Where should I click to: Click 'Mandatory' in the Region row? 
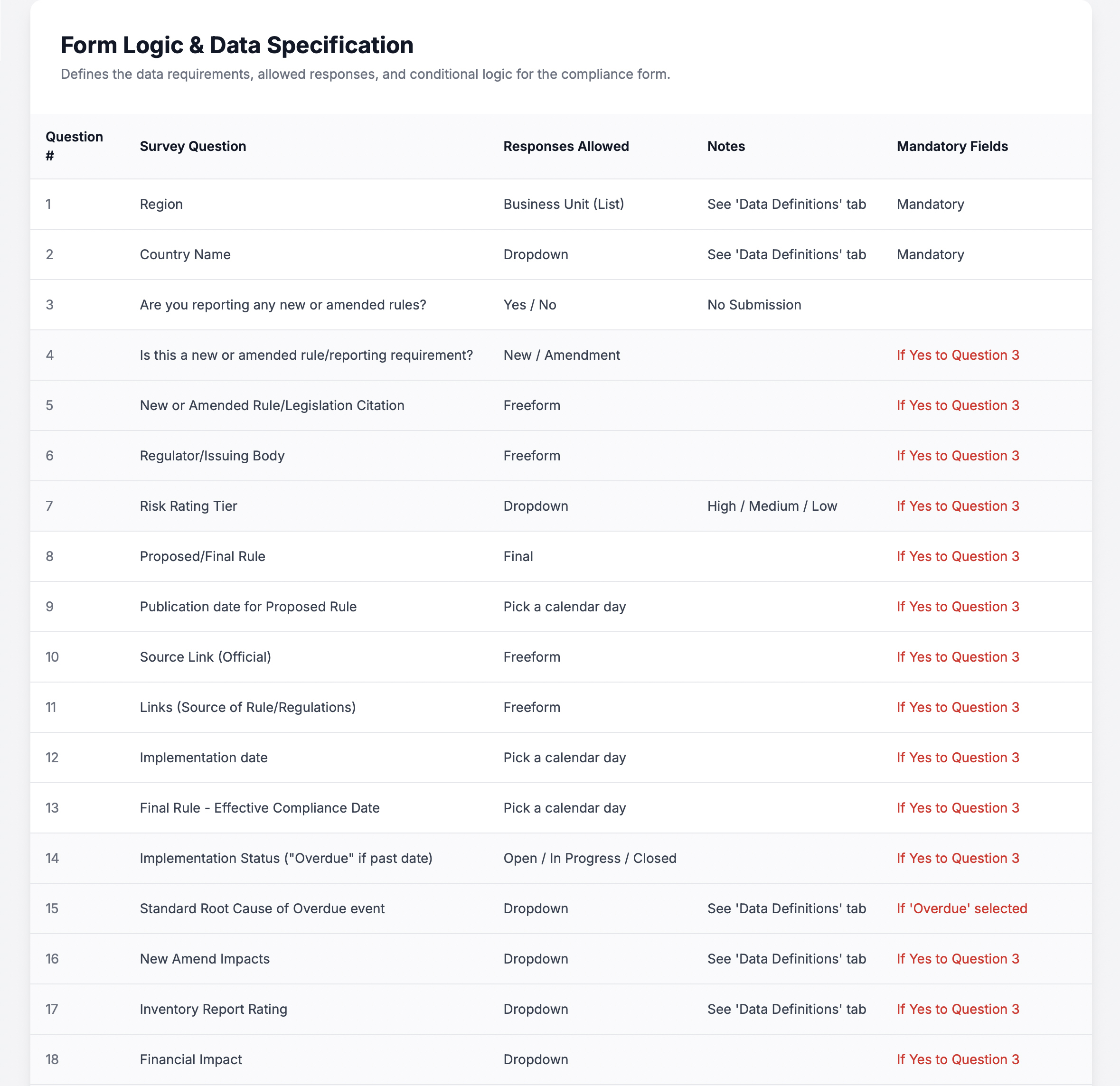click(x=930, y=204)
